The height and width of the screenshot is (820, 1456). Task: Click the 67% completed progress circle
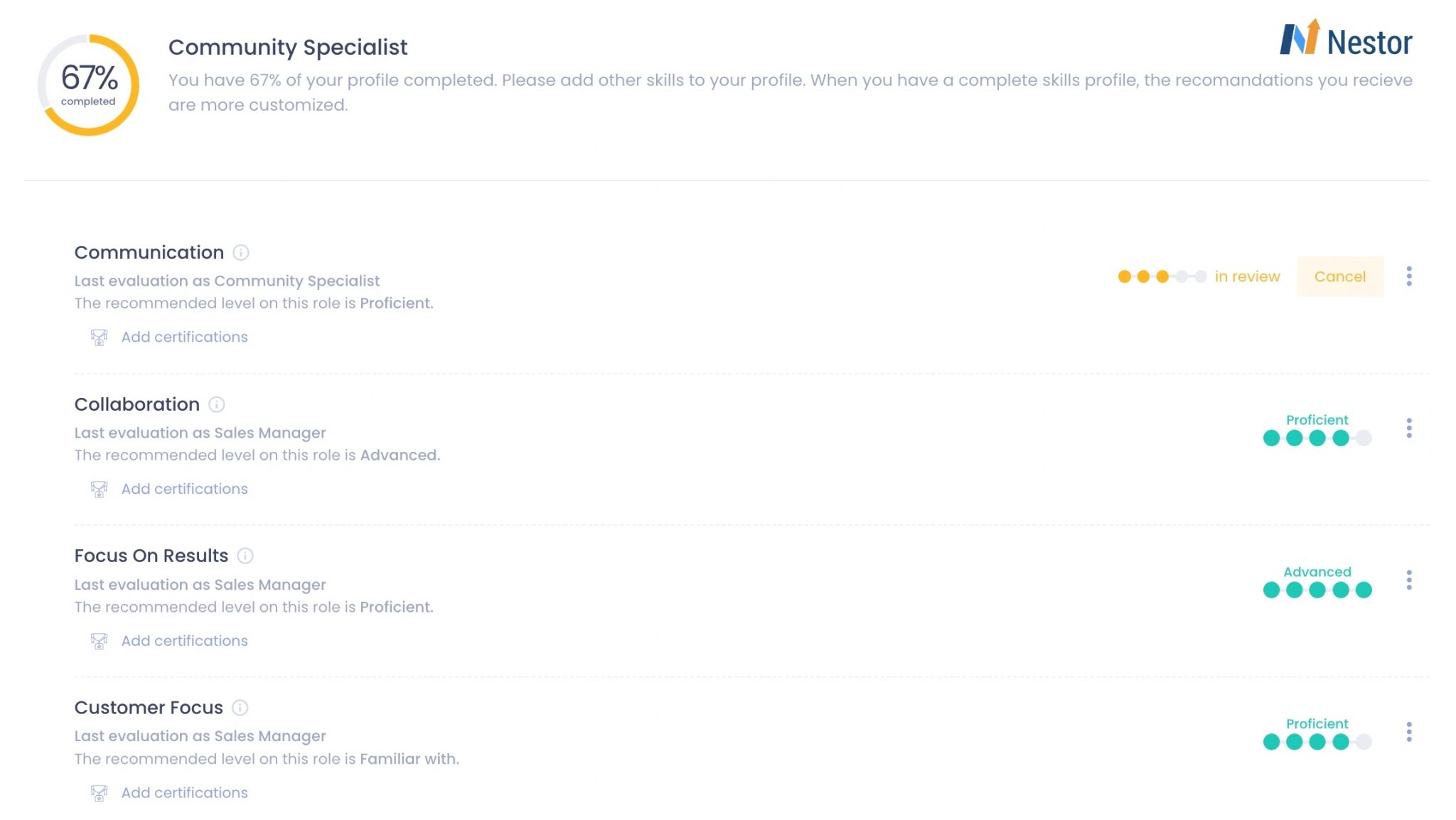click(x=88, y=85)
